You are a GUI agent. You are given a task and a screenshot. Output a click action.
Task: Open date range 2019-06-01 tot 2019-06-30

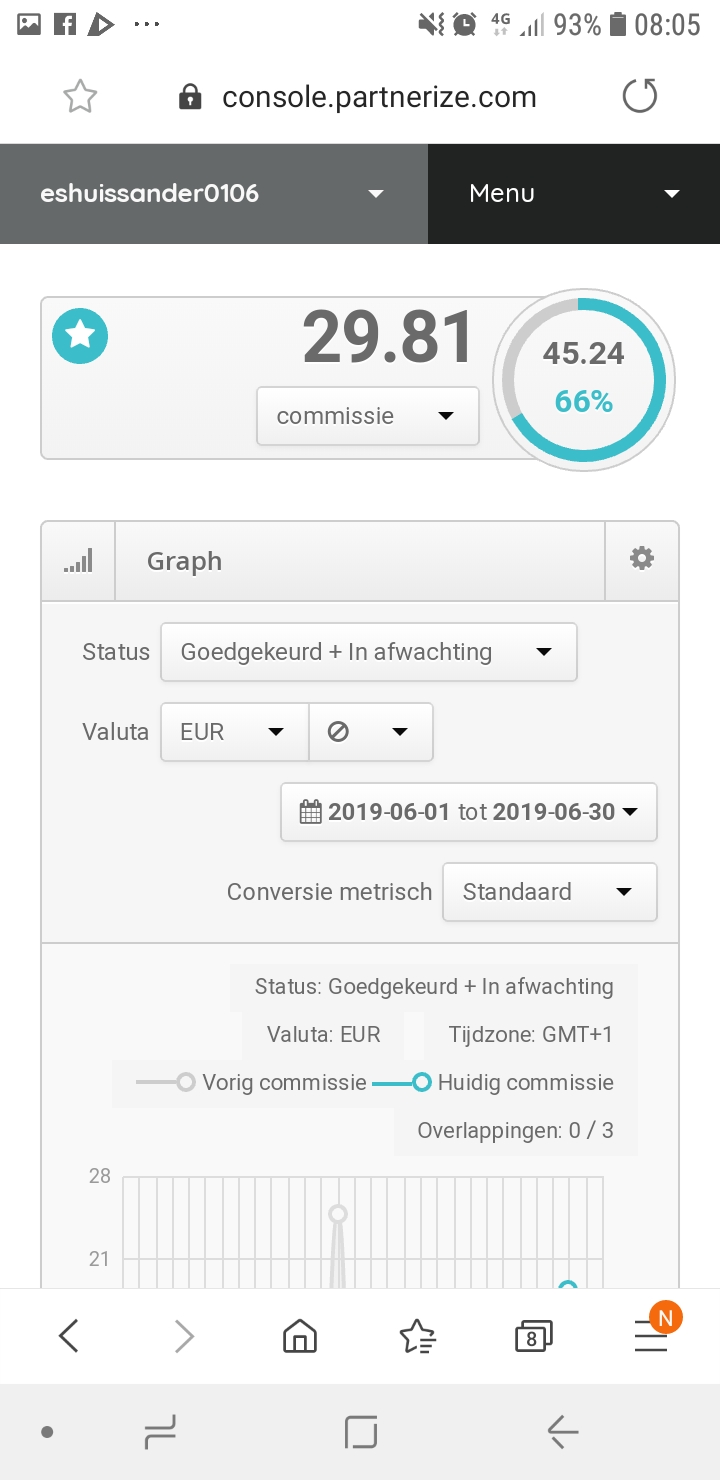tap(469, 811)
